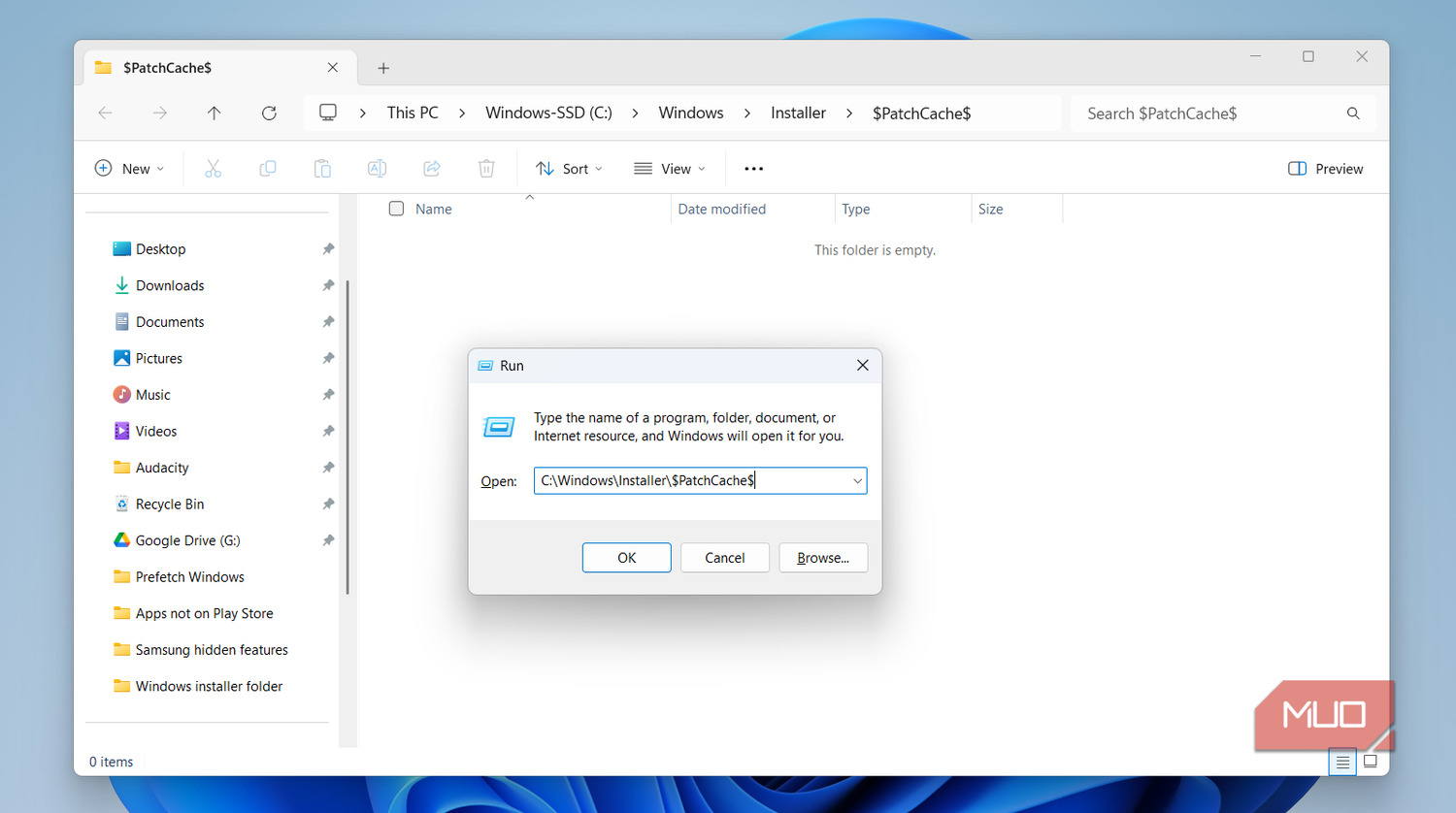Screen dimensions: 1456x813
Task: Click the pin icon next to Music
Action: tap(328, 395)
